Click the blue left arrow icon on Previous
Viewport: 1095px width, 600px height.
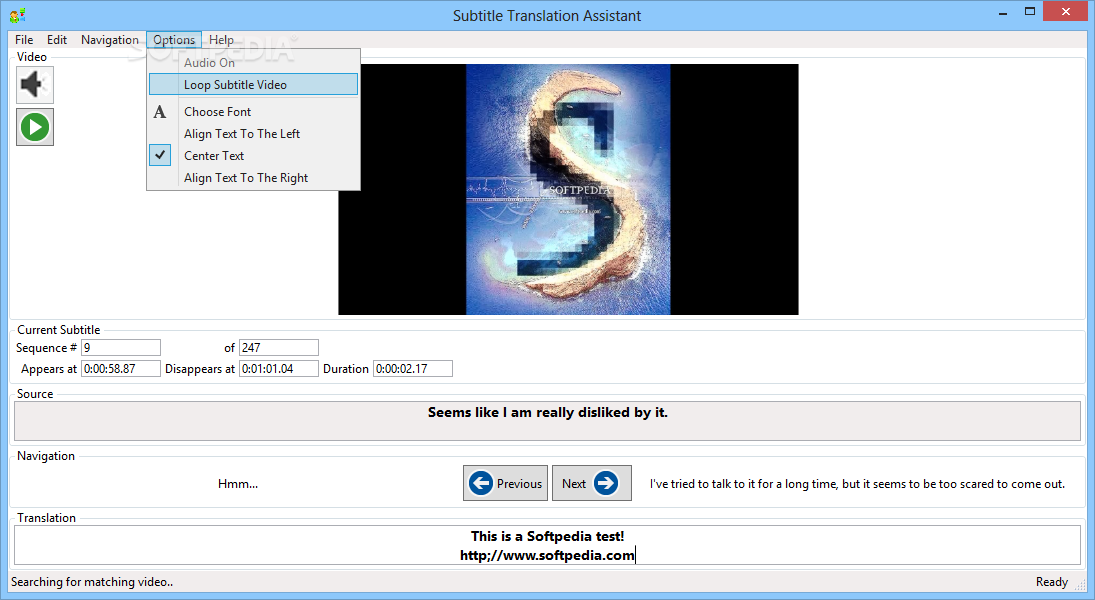[480, 483]
